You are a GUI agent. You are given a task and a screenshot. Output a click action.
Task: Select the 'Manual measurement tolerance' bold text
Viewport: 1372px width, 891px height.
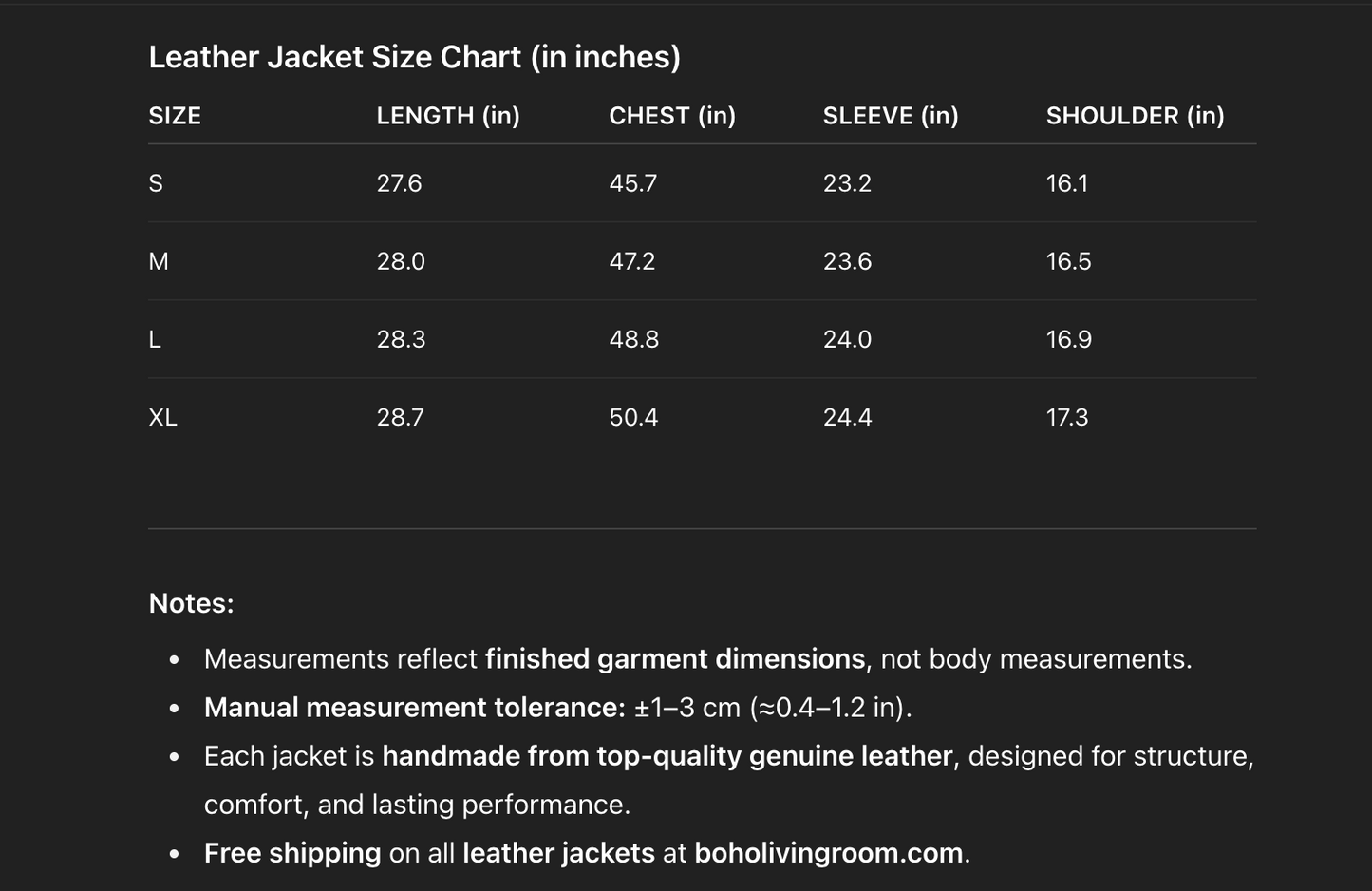pos(411,707)
